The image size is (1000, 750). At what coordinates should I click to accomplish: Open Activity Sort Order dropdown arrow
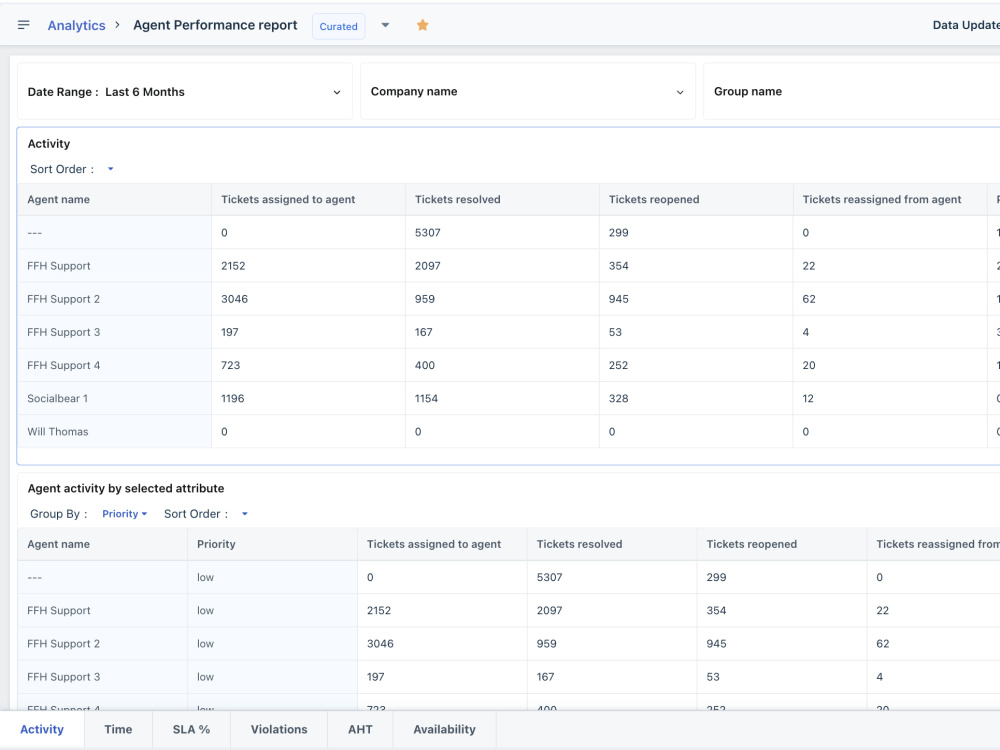pyautogui.click(x=110, y=169)
